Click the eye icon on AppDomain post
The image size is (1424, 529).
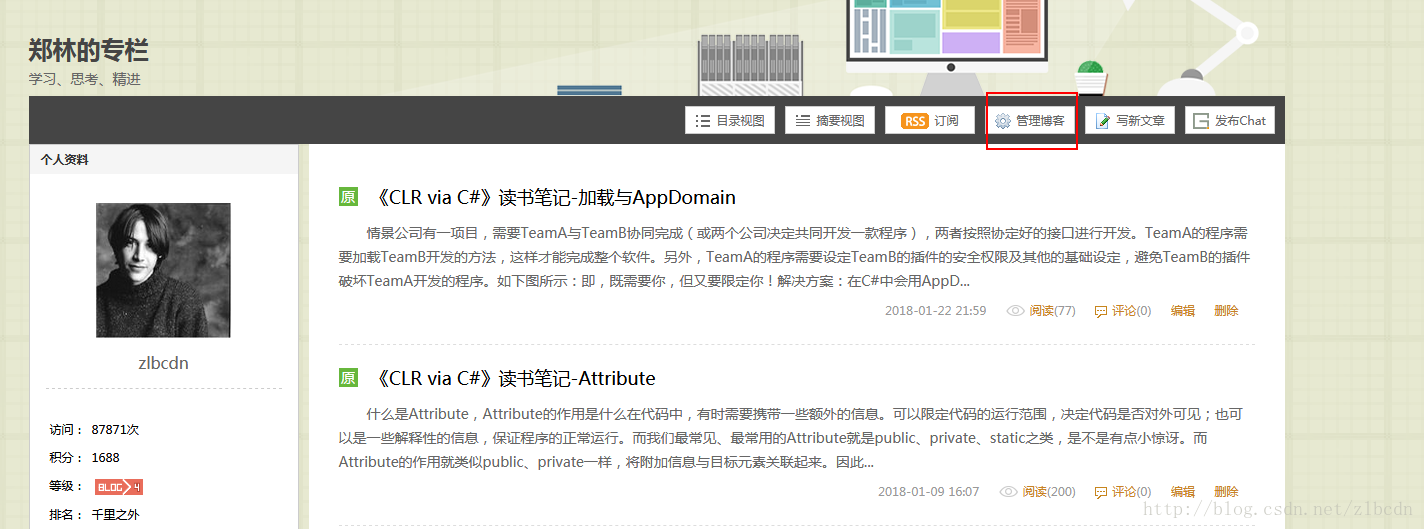click(1016, 311)
